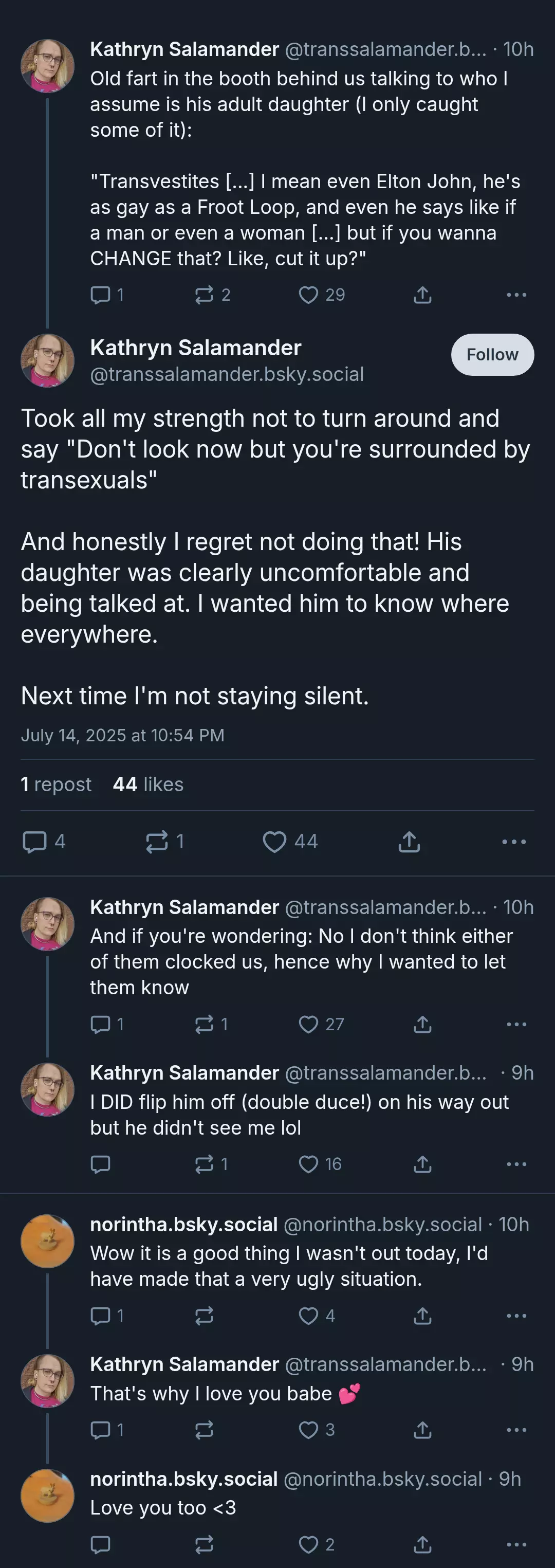Open more options on the top post
The image size is (555, 1568).
[516, 295]
